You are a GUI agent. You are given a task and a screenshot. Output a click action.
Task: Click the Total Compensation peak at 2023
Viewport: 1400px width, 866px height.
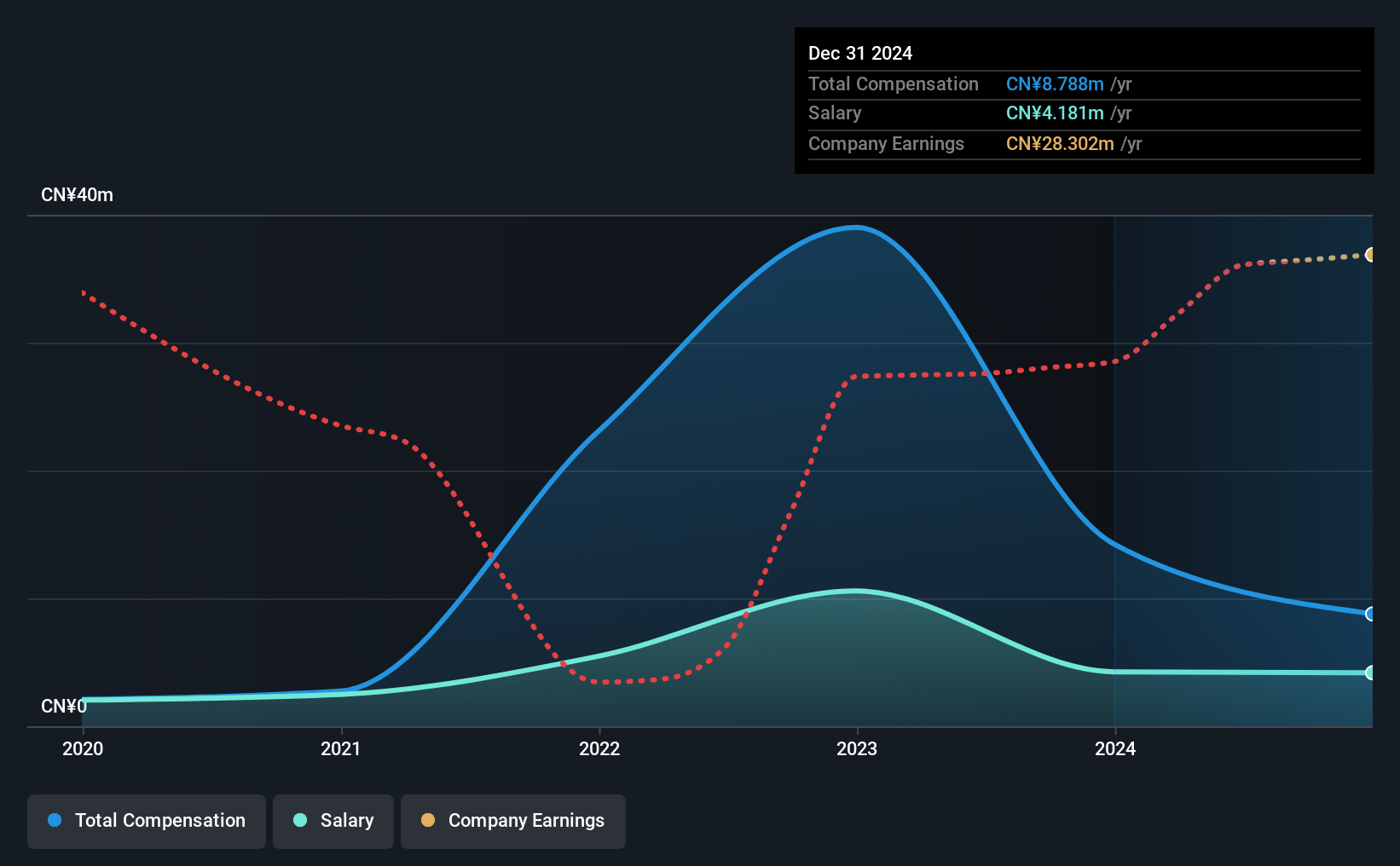point(857,227)
